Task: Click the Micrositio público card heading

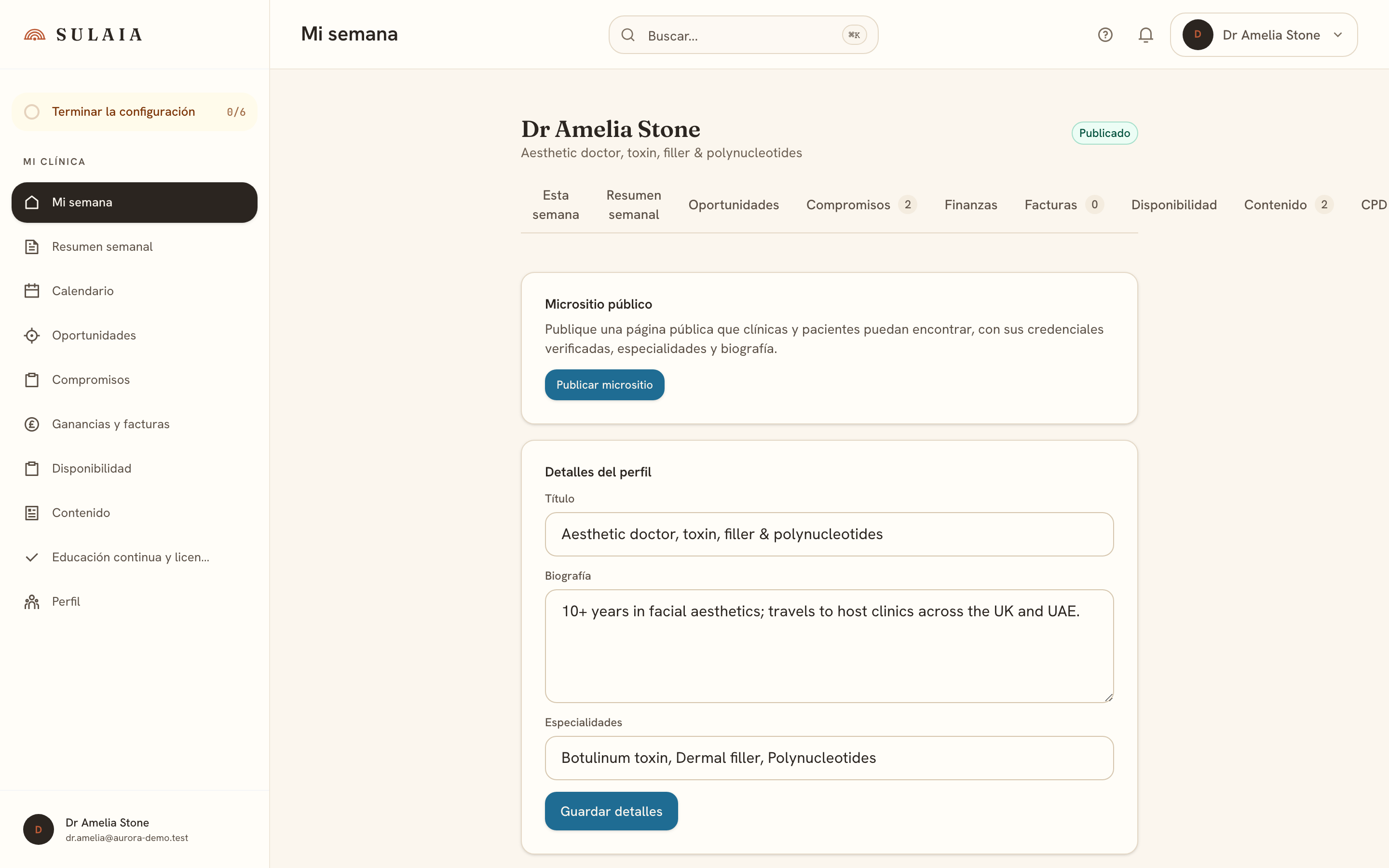Action: (598, 304)
